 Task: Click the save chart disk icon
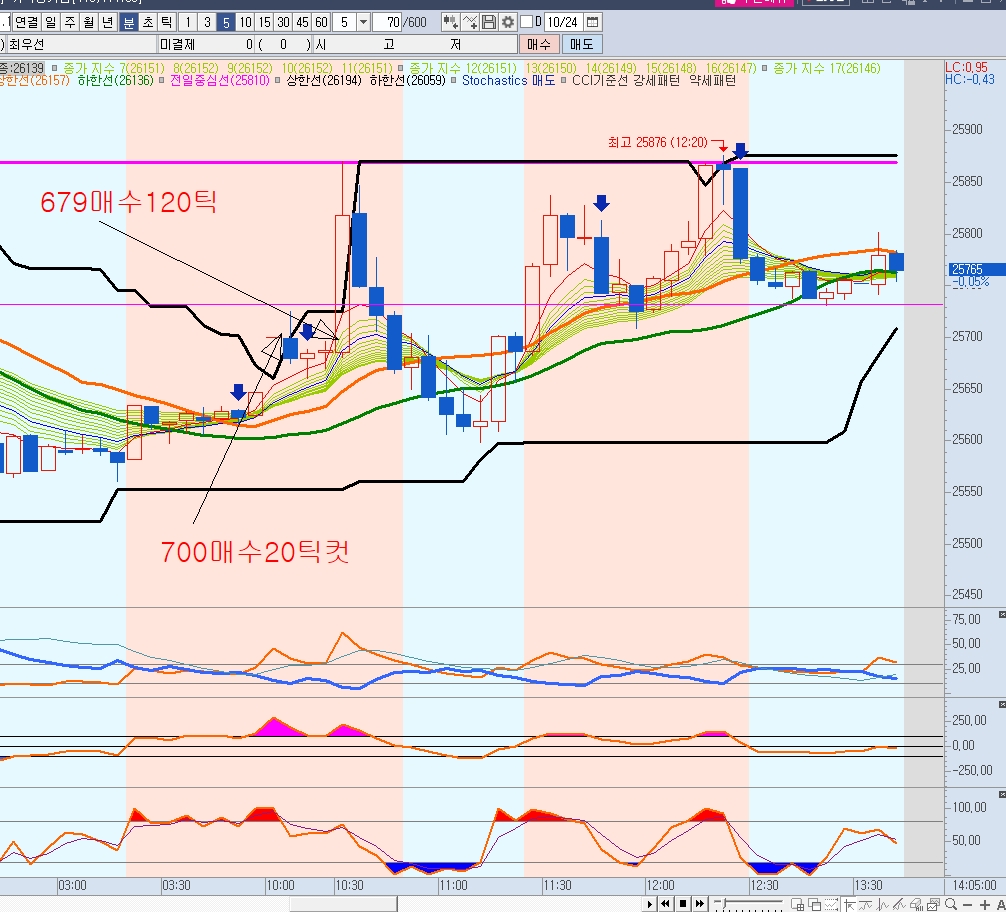point(489,22)
